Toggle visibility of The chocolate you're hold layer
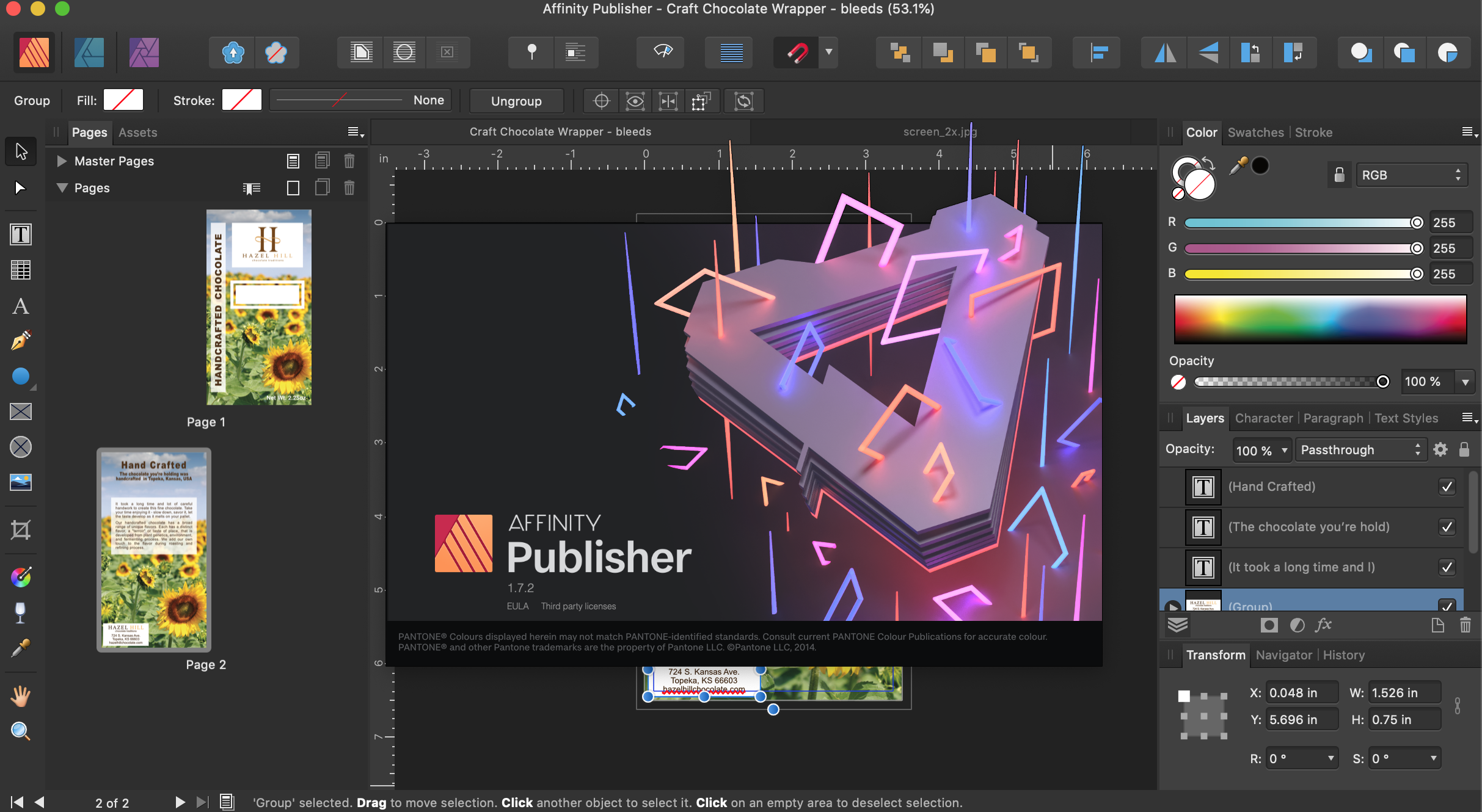This screenshot has width=1482, height=812. (1447, 527)
